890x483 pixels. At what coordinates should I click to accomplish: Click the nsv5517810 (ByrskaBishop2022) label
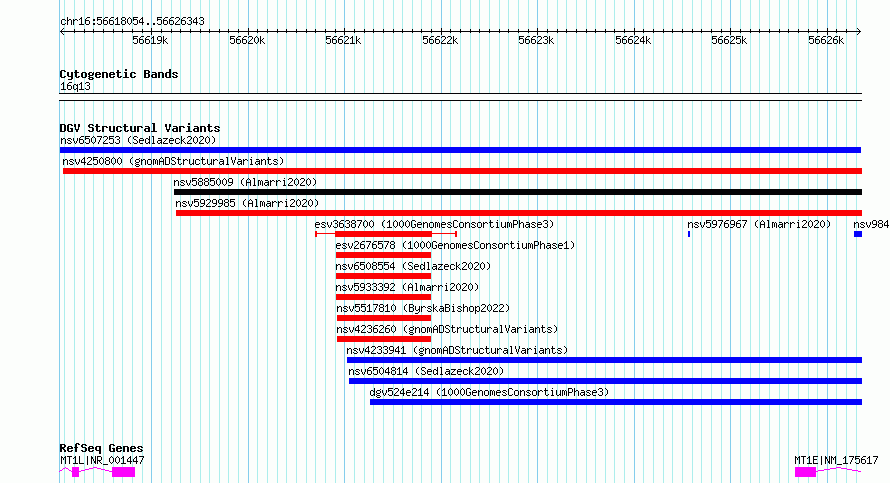coord(423,308)
